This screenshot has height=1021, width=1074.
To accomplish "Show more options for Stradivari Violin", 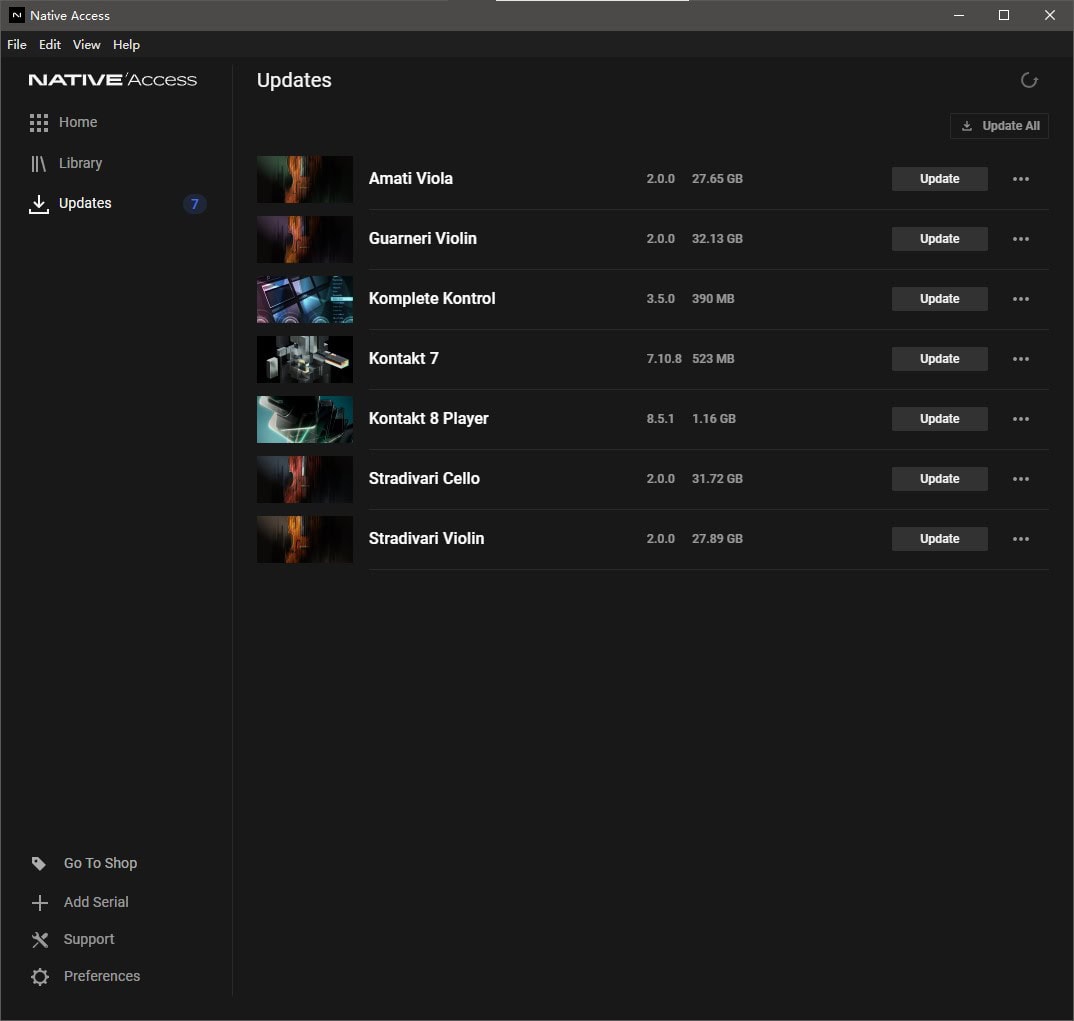I will (1020, 539).
